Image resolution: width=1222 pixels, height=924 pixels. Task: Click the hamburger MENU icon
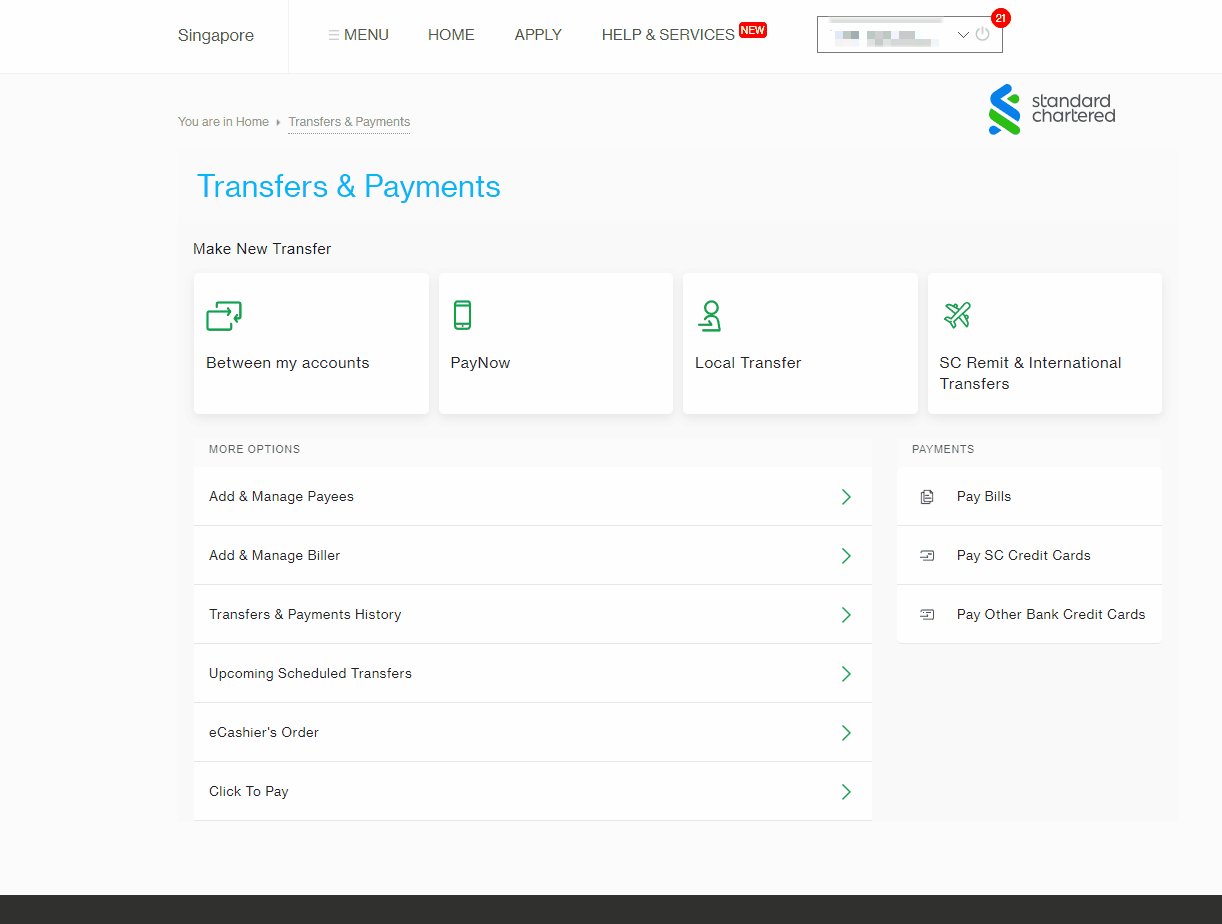pyautogui.click(x=334, y=35)
